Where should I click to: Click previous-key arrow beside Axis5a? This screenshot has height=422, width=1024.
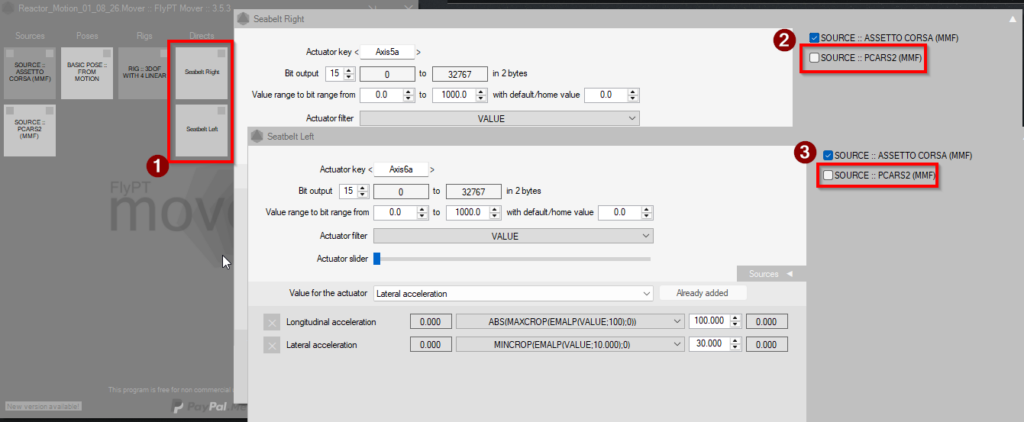point(357,52)
